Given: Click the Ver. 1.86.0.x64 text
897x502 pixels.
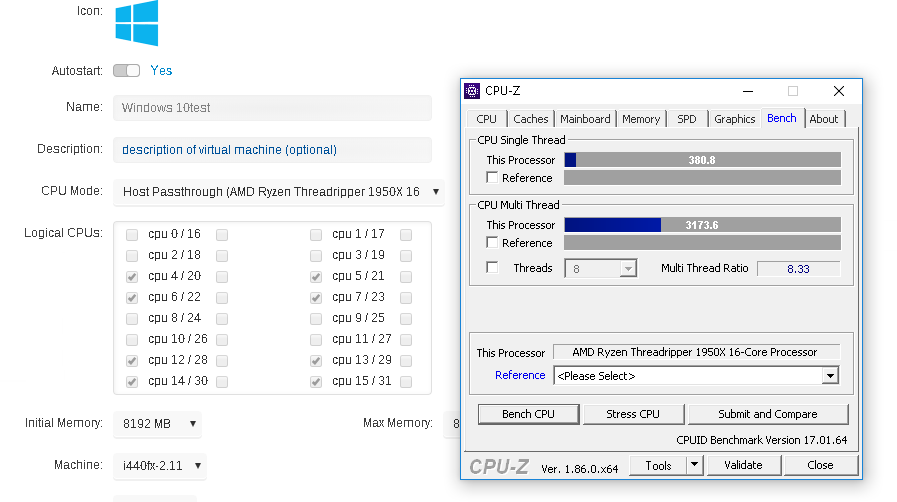Looking at the screenshot, I should pos(580,469).
